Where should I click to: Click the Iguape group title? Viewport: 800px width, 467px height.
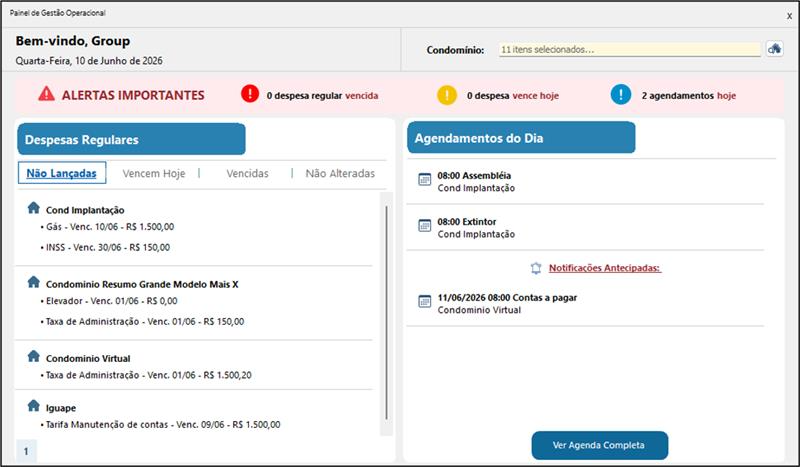click(61, 408)
